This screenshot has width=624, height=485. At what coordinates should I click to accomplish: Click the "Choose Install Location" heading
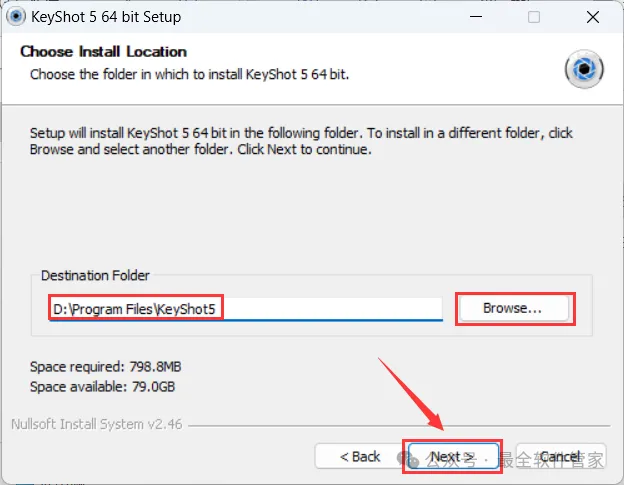click(103, 52)
